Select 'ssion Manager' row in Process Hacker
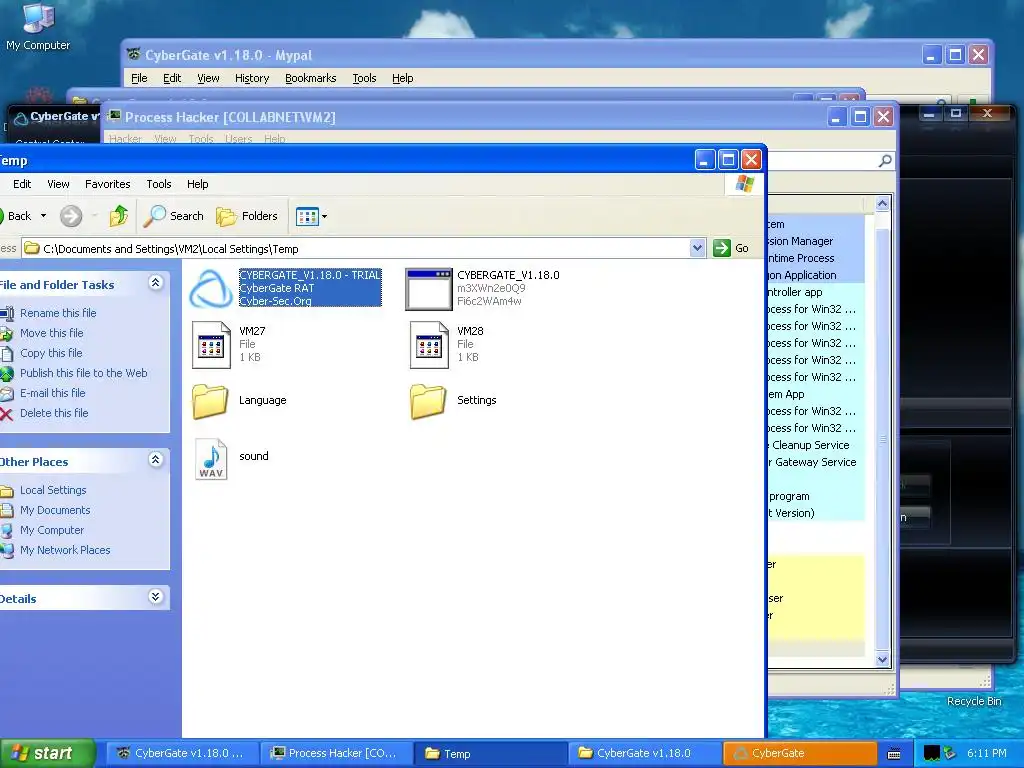Image resolution: width=1024 pixels, height=768 pixels. (x=816, y=242)
